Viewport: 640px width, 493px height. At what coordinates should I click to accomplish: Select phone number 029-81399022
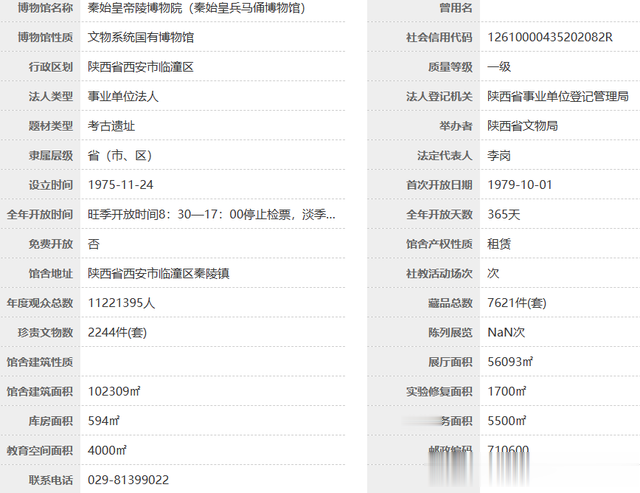[x=128, y=480]
